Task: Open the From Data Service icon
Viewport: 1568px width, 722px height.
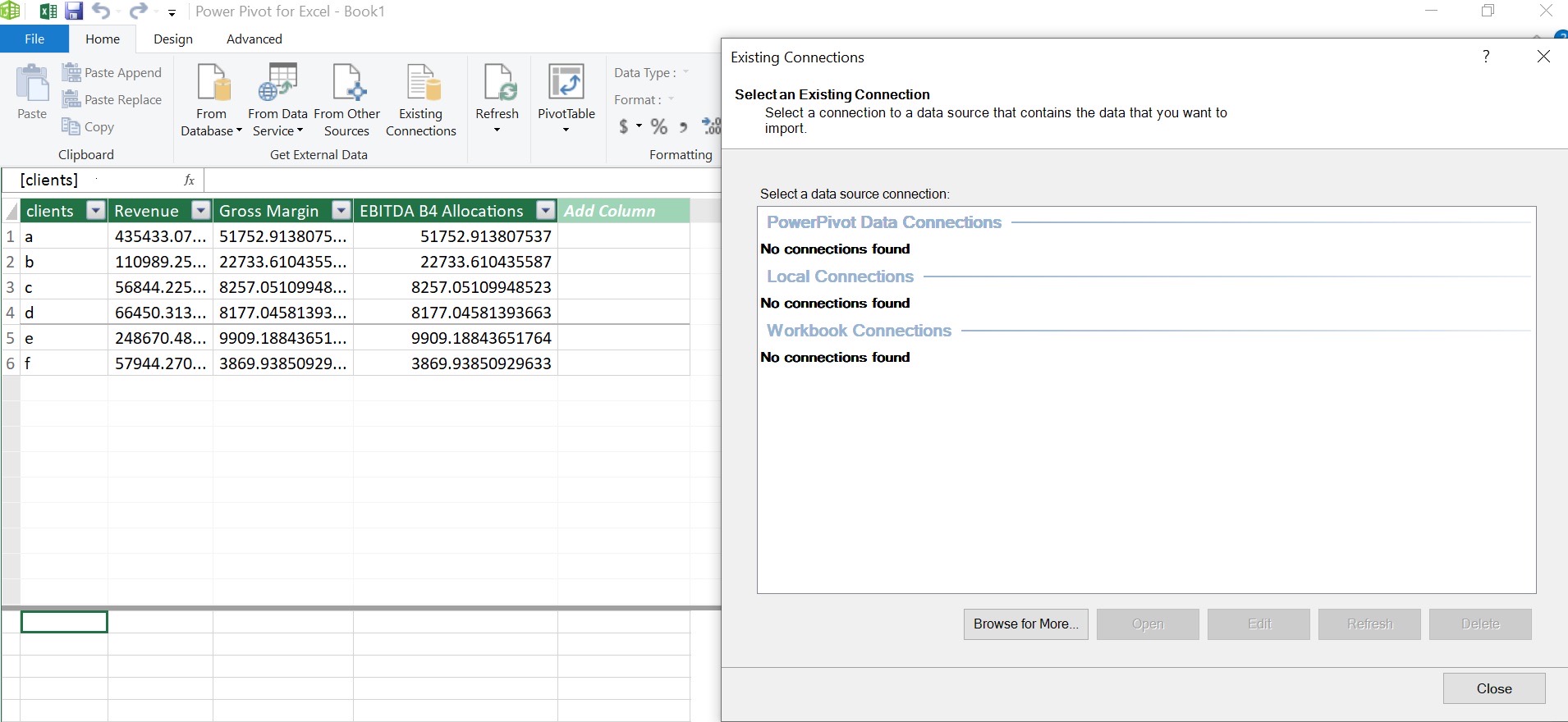Action: pos(277,83)
